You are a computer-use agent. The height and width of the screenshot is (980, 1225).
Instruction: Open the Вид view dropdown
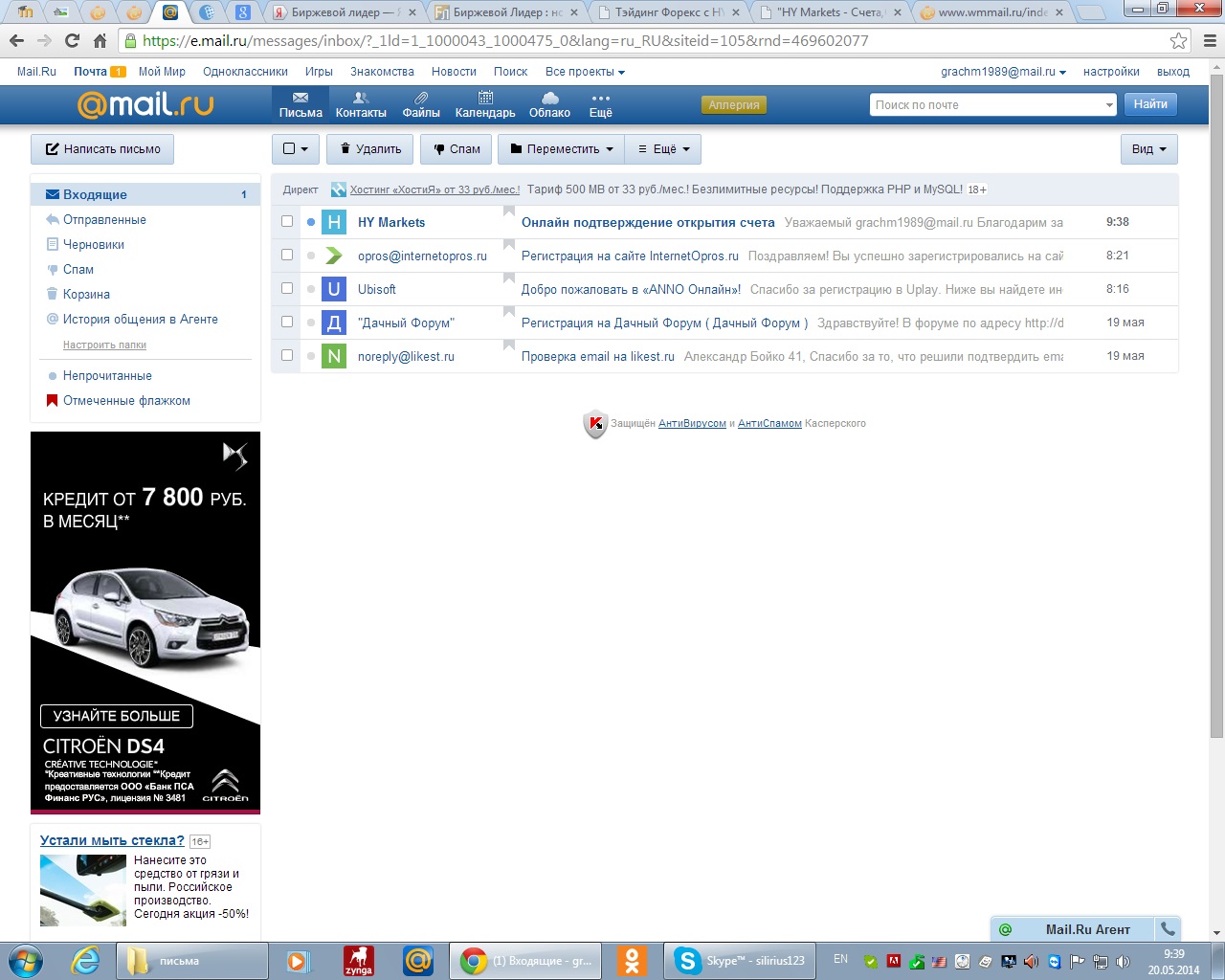click(1148, 149)
